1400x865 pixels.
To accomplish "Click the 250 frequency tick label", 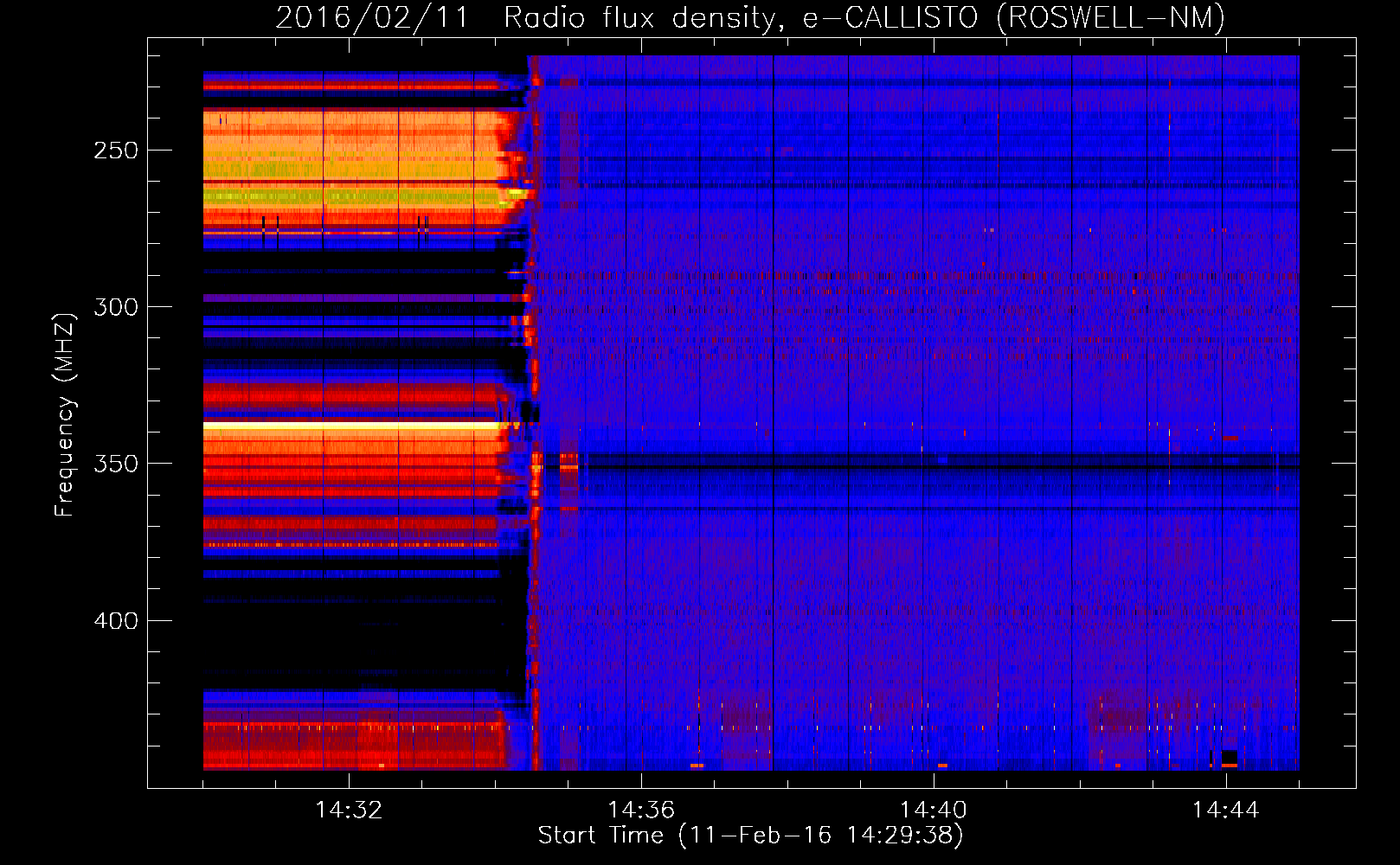I will point(116,151).
